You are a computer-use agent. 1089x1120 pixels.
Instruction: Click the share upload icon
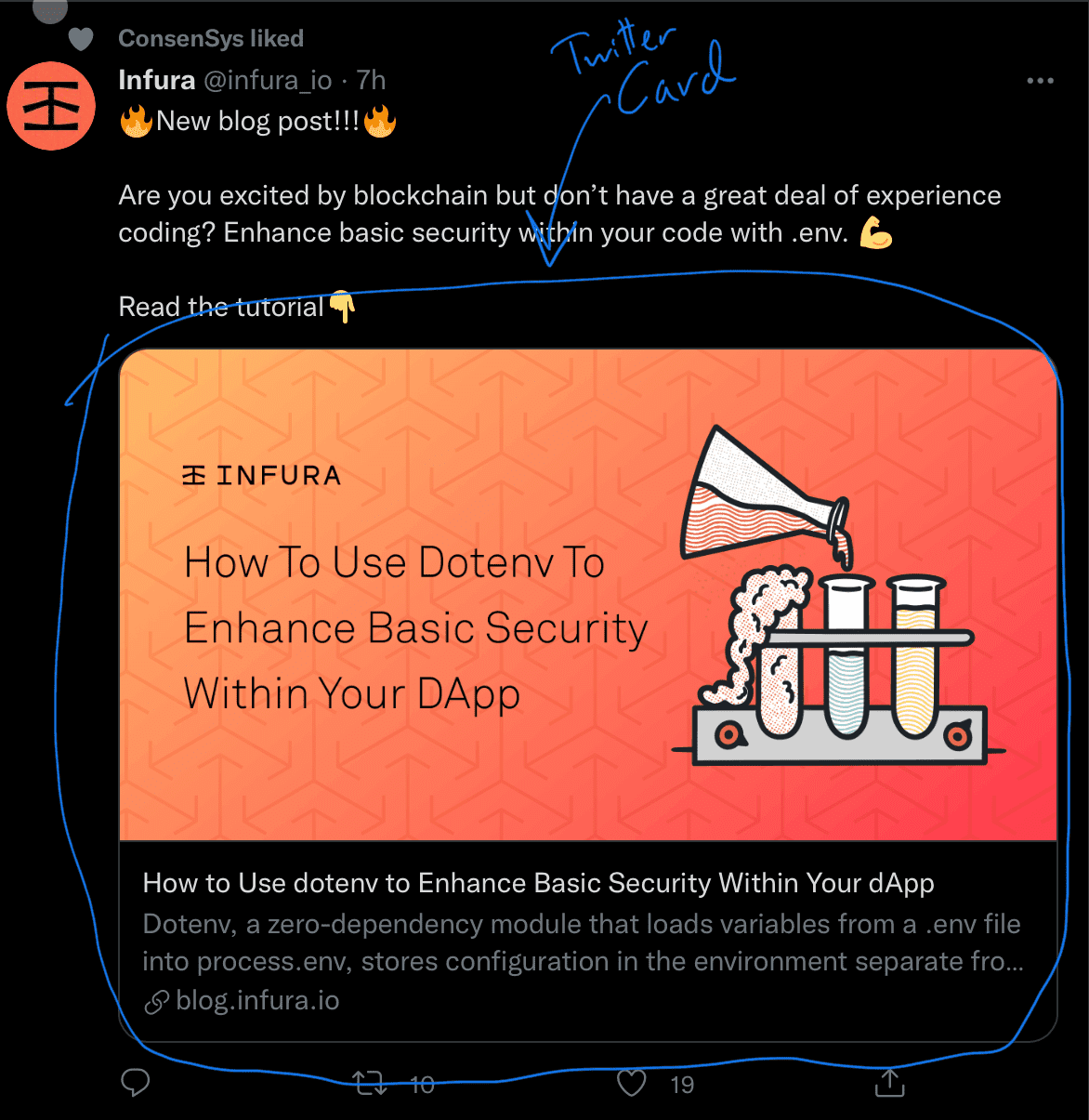coord(889,1082)
